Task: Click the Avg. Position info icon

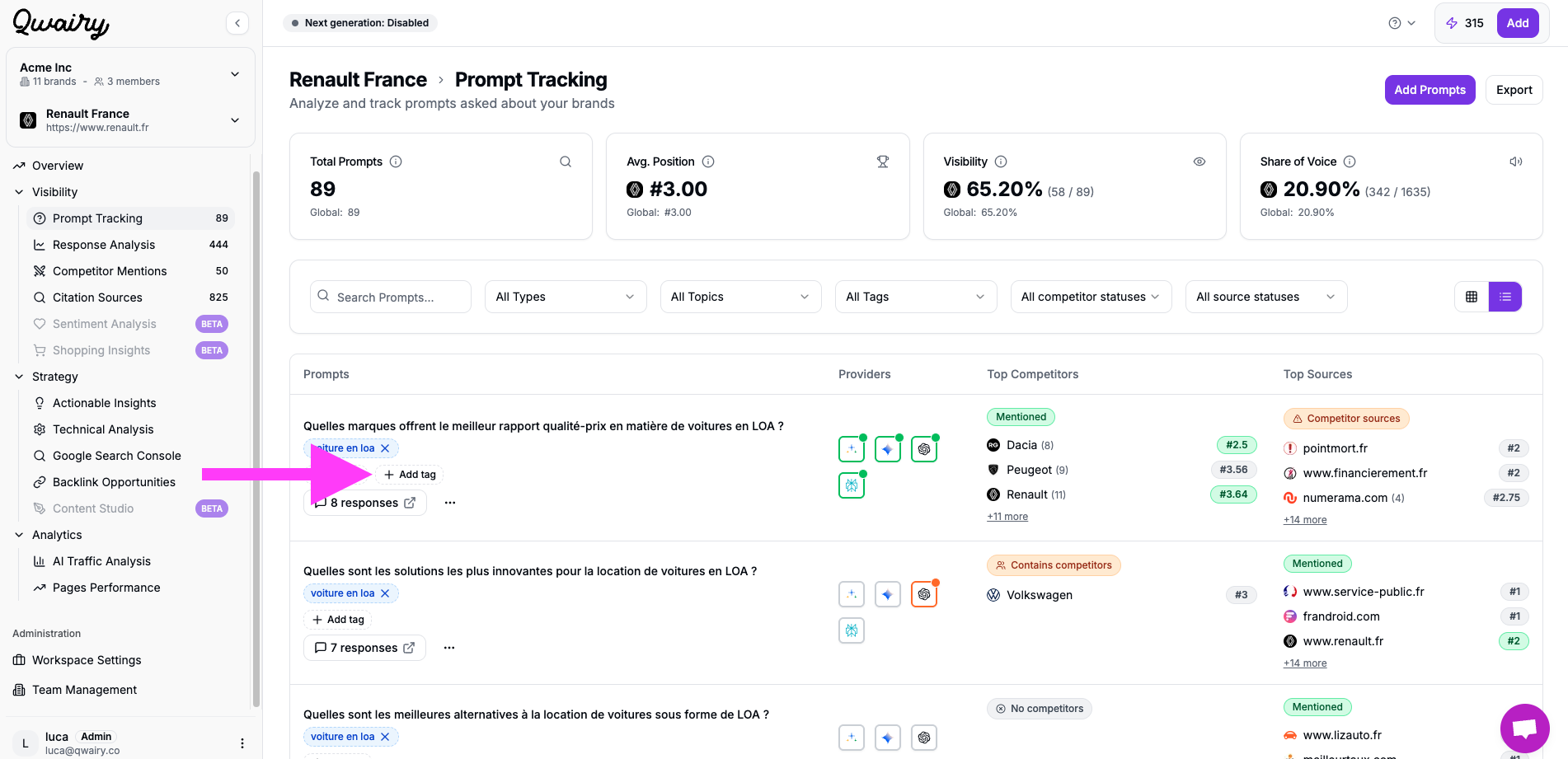Action: pos(708,162)
